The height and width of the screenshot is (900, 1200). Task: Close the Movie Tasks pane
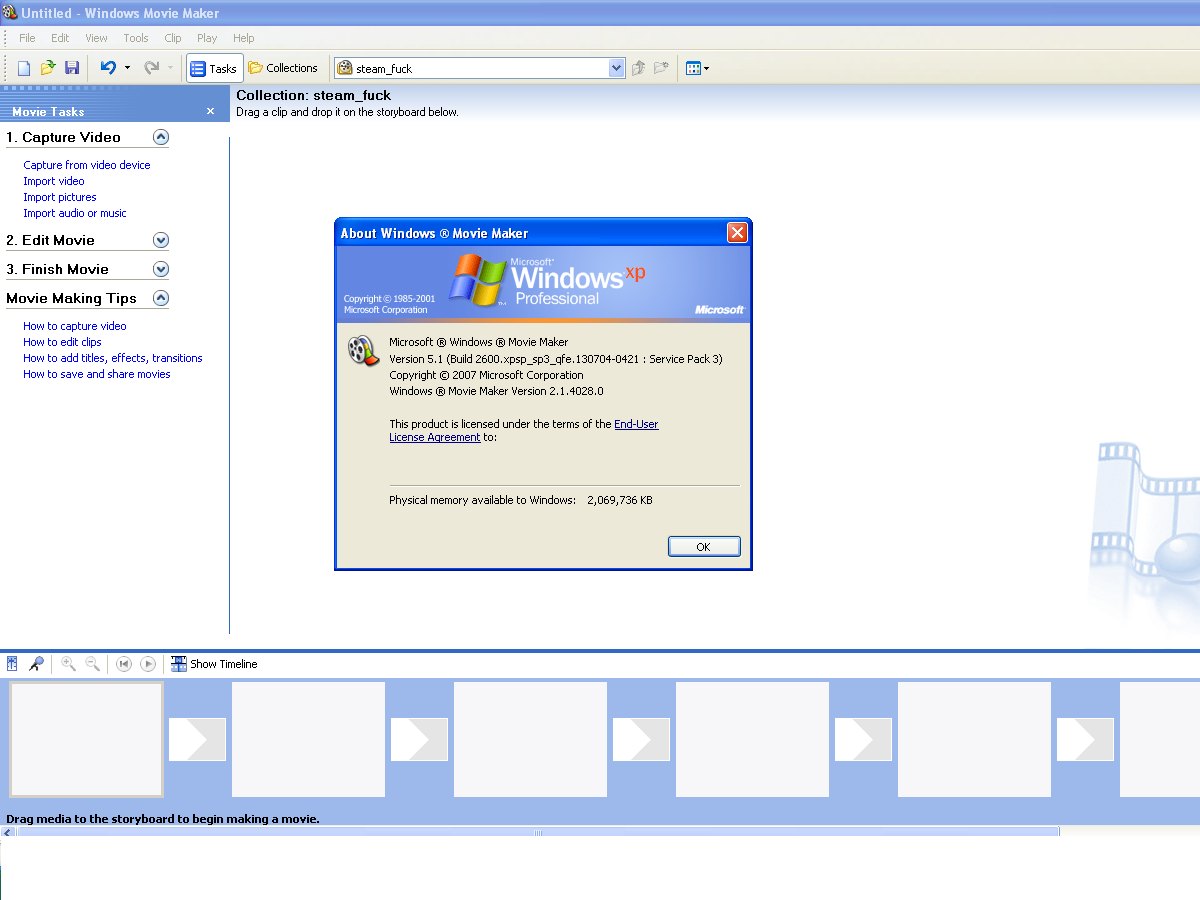coord(210,111)
